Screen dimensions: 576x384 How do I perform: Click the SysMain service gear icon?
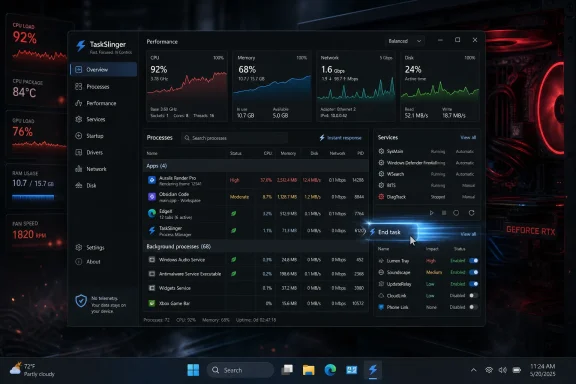381,151
